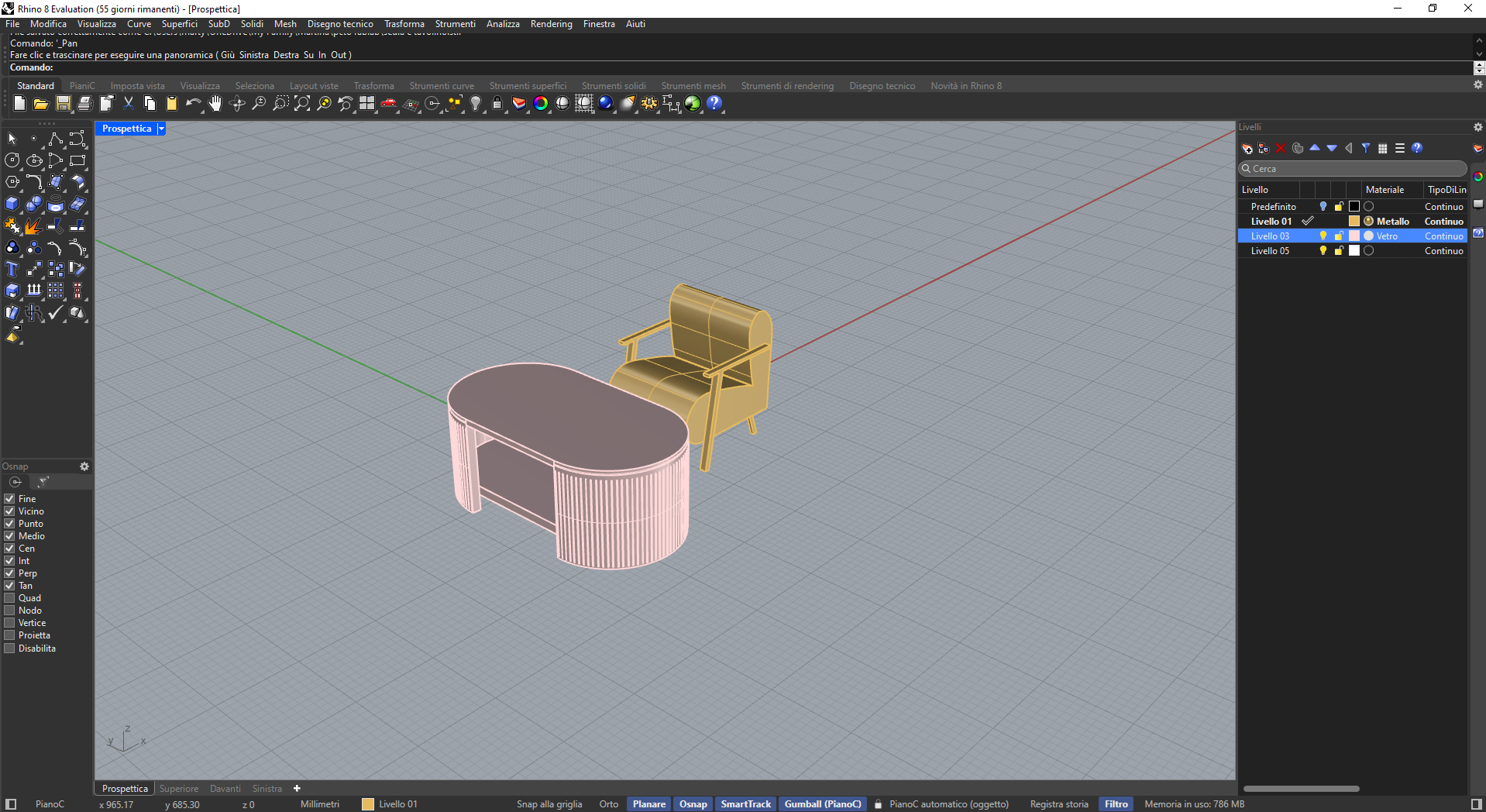Viewport: 1486px width, 812px height.
Task: Hide Livello 05 using its lightbulb toggle
Action: [x=1323, y=250]
